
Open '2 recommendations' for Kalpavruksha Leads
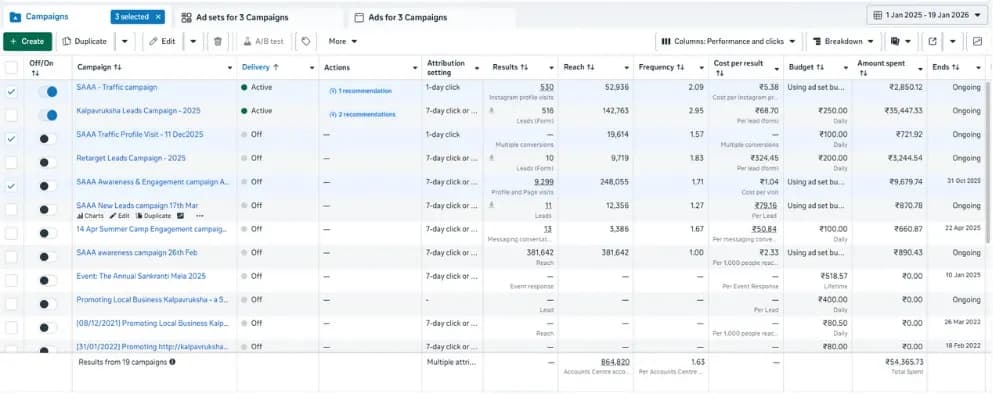[x=362, y=115]
